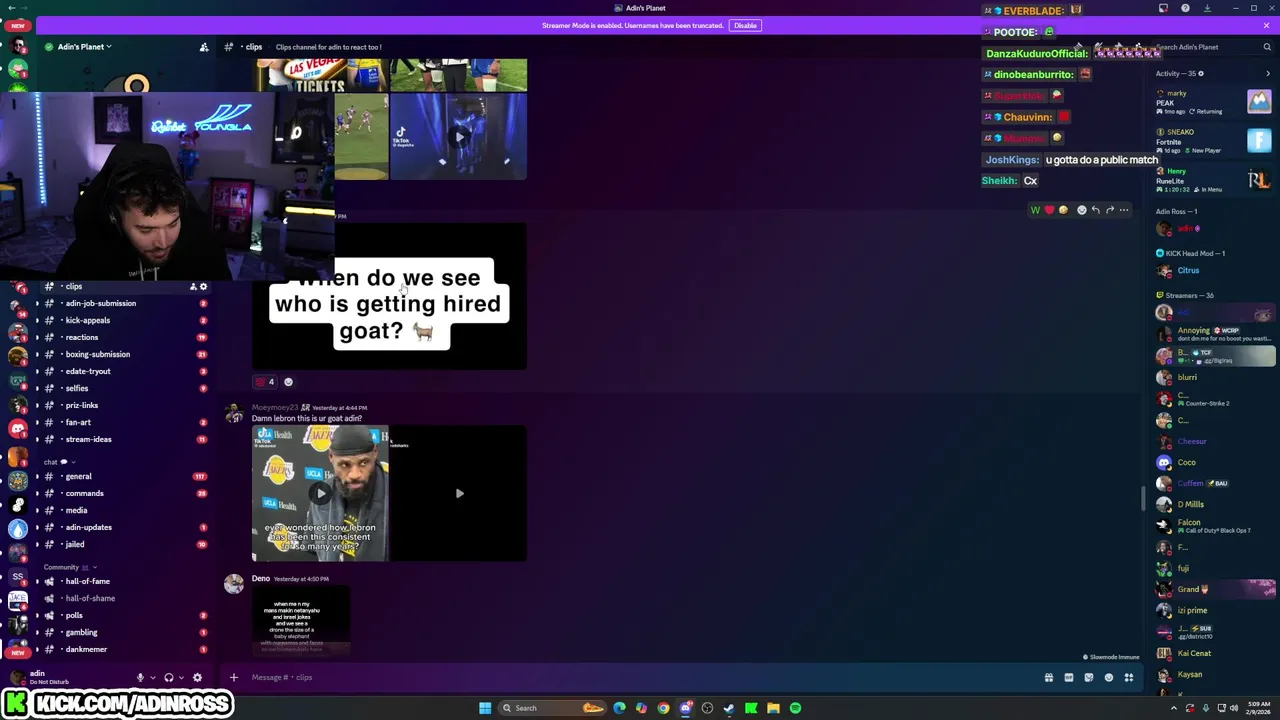The width and height of the screenshot is (1280, 720).
Task: Open More options on hover toolbar
Action: (1124, 210)
